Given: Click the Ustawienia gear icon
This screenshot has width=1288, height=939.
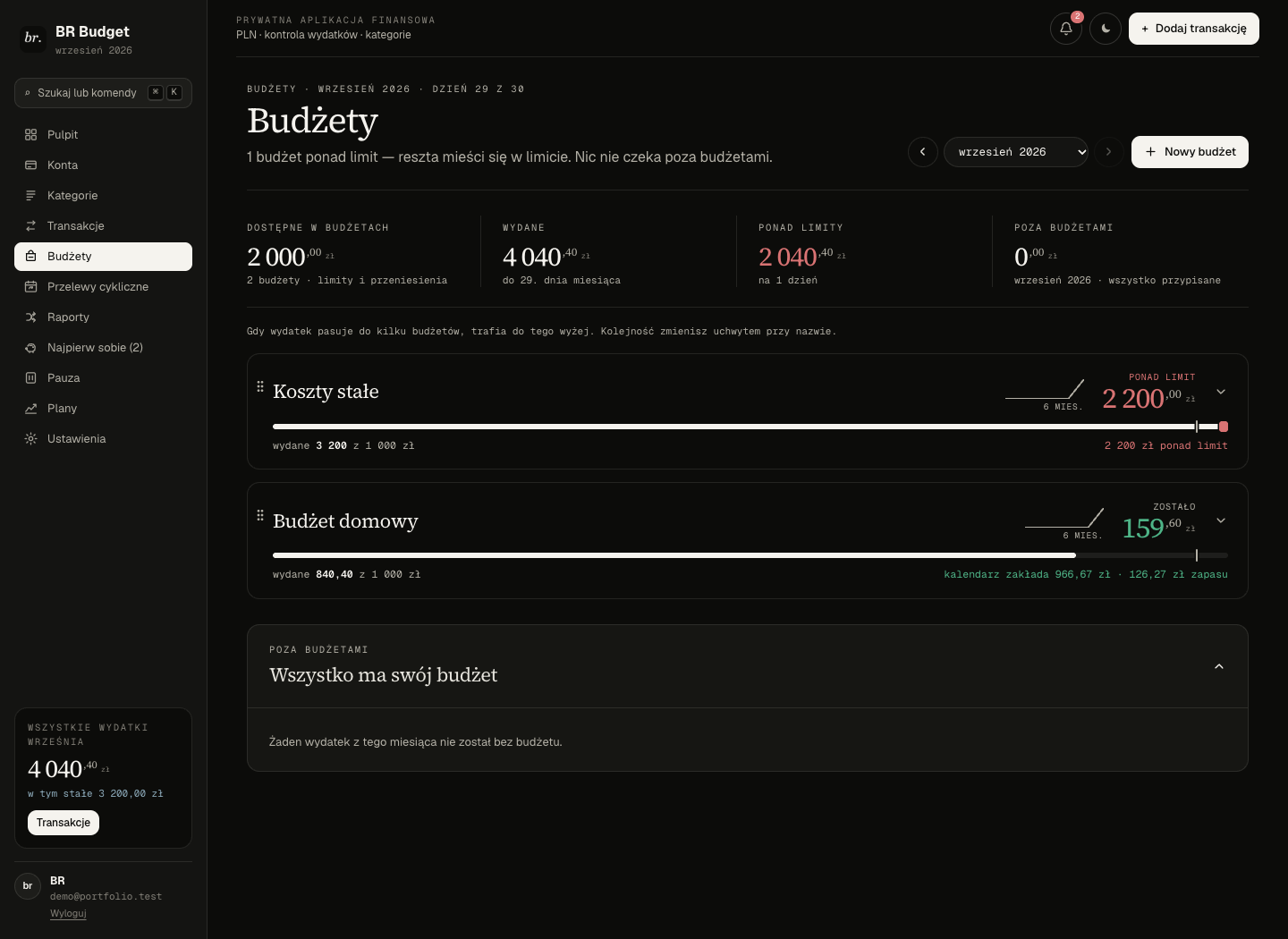Looking at the screenshot, I should coord(30,439).
